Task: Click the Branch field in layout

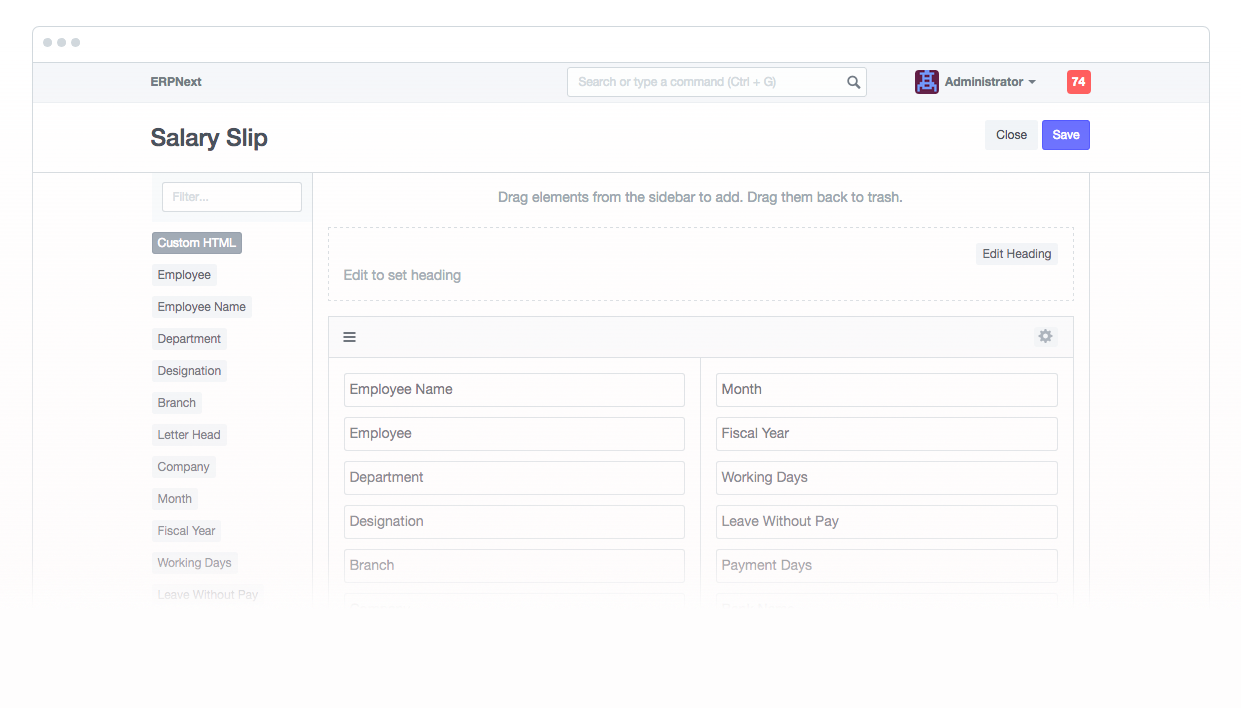Action: coord(514,566)
